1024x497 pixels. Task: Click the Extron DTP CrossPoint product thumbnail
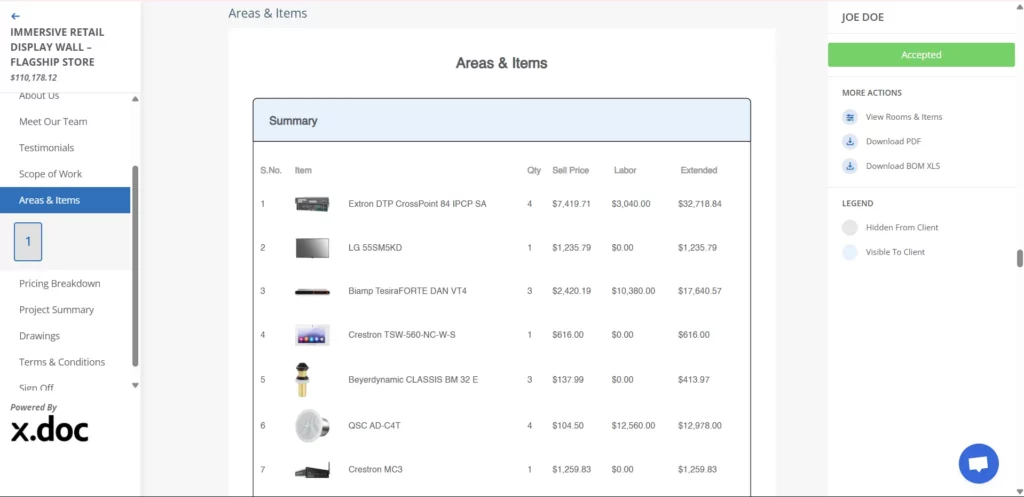(312, 204)
